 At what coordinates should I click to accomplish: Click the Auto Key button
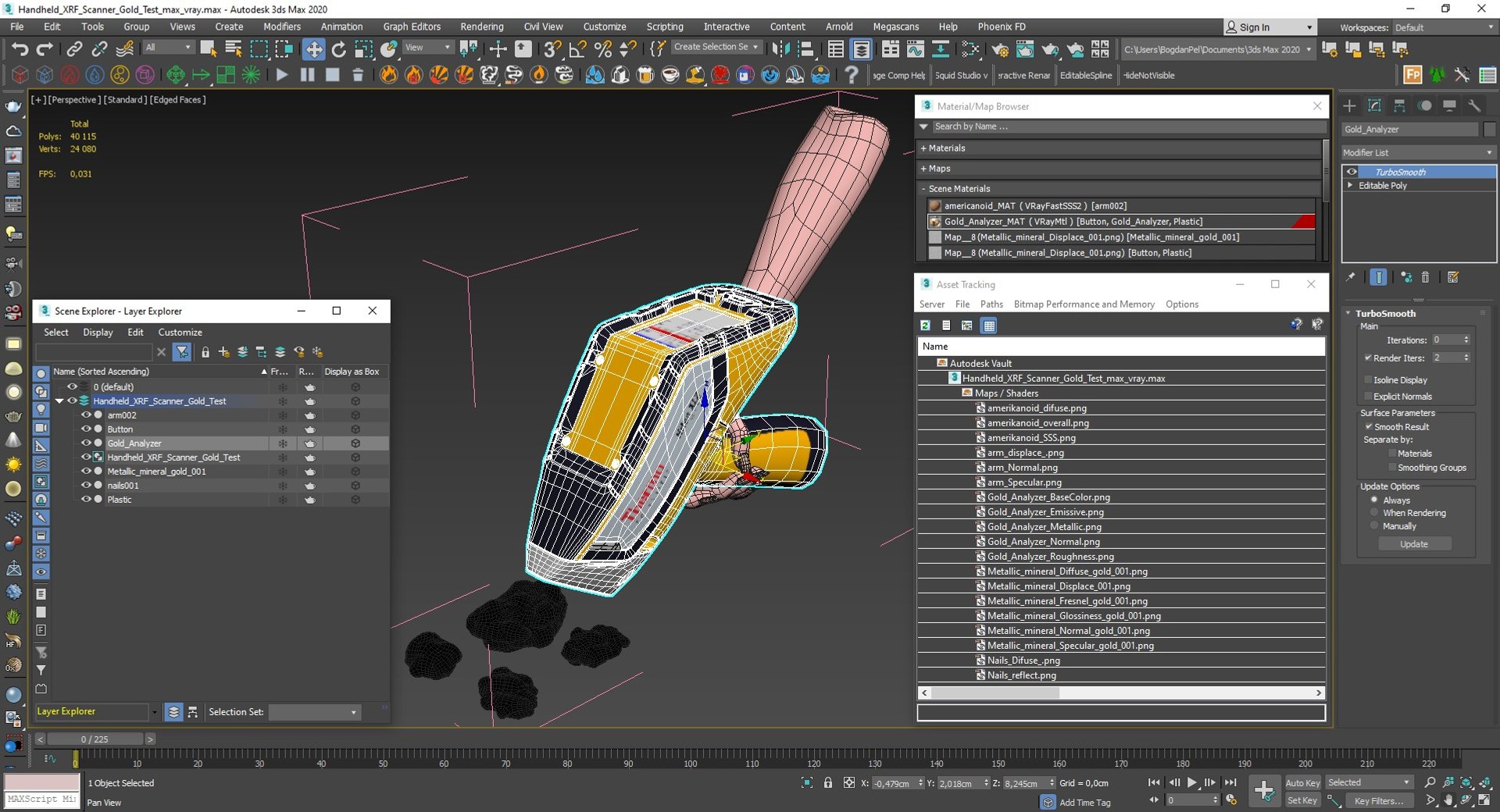point(1302,783)
